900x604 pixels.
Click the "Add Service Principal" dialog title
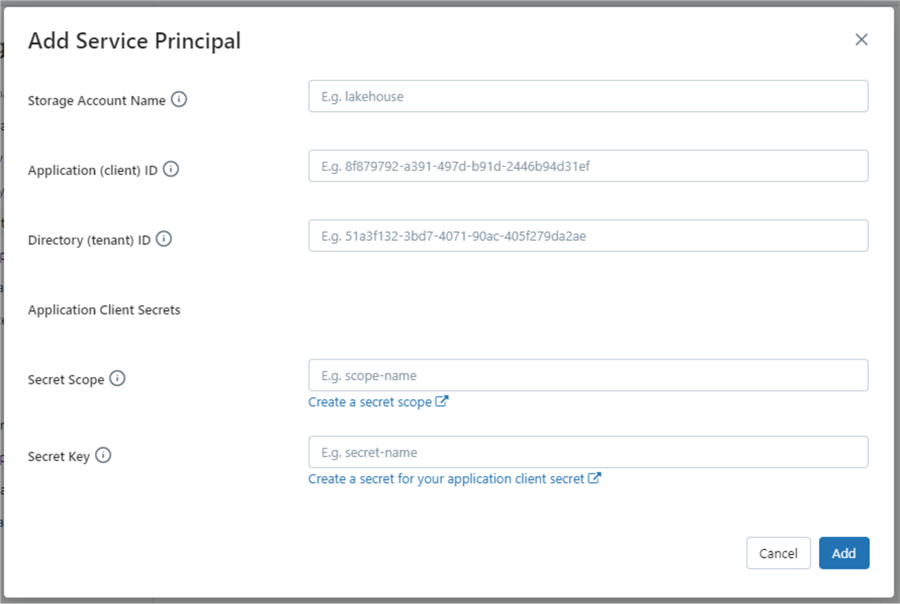pos(134,41)
